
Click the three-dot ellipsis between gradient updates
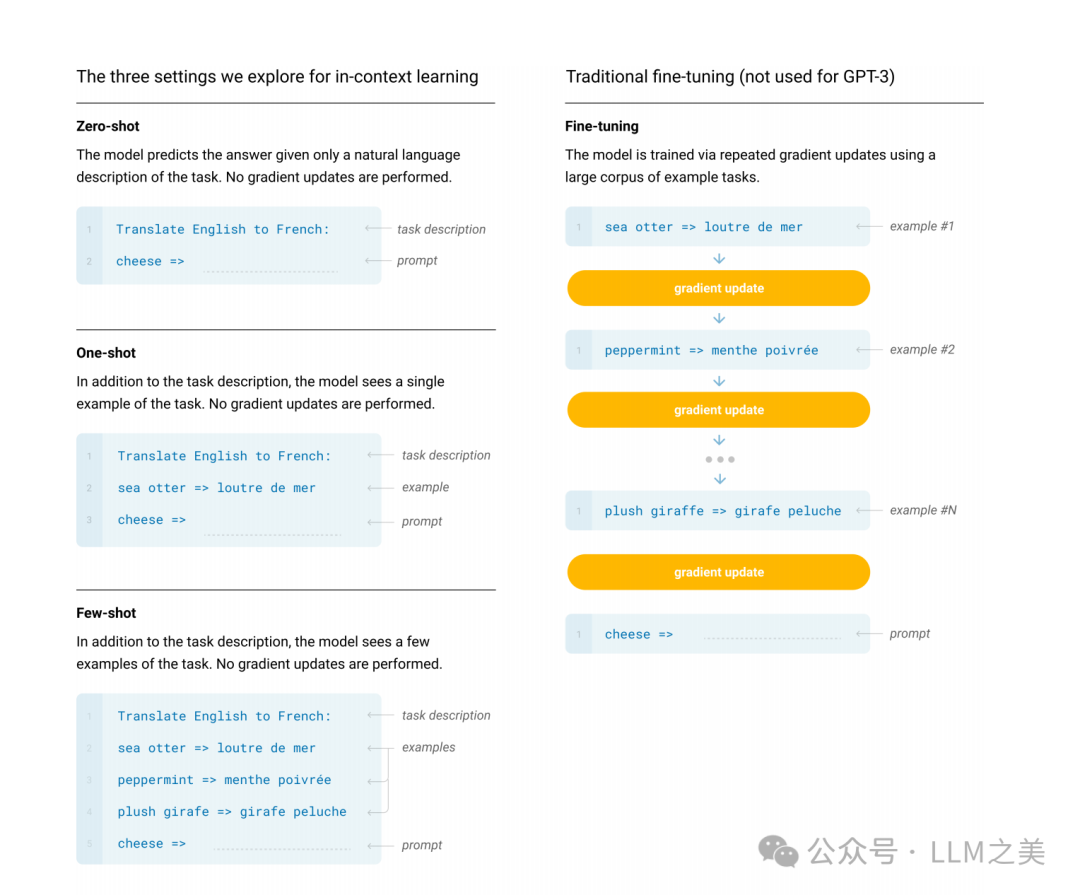(x=719, y=460)
